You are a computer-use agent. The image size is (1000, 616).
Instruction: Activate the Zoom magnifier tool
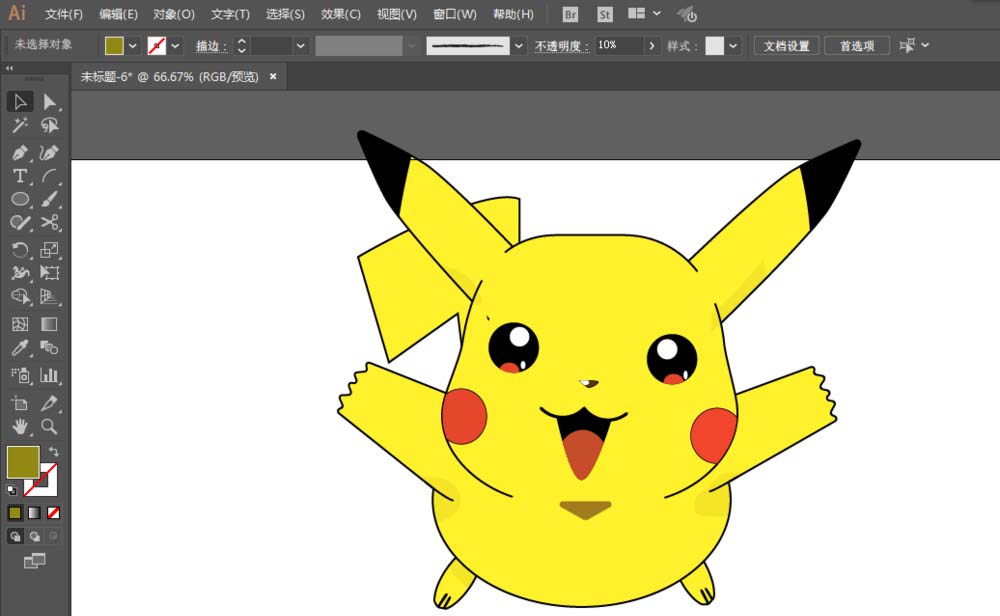pos(49,427)
